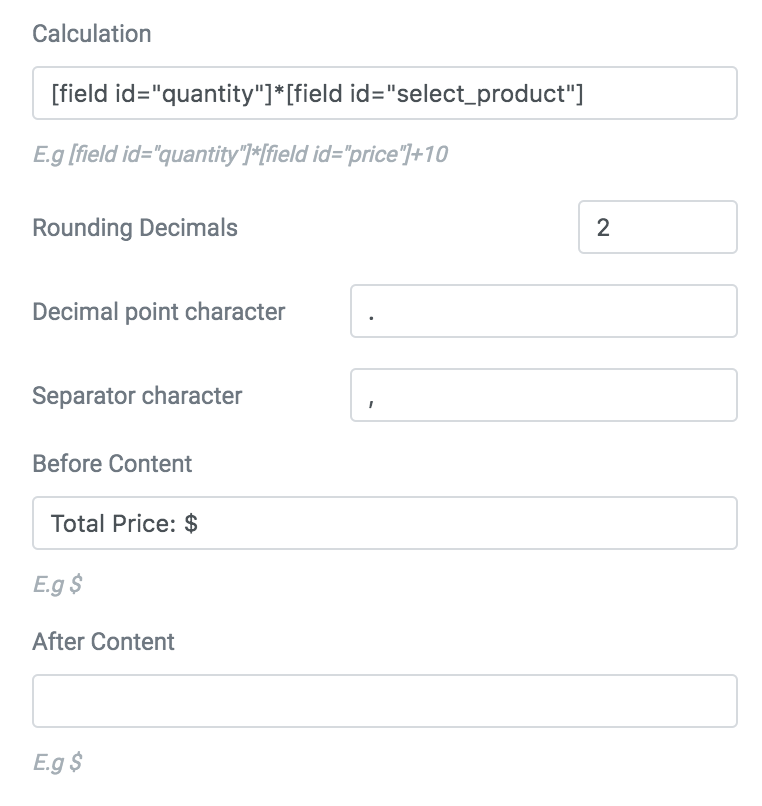
Task: Click the After Content label
Action: click(103, 642)
